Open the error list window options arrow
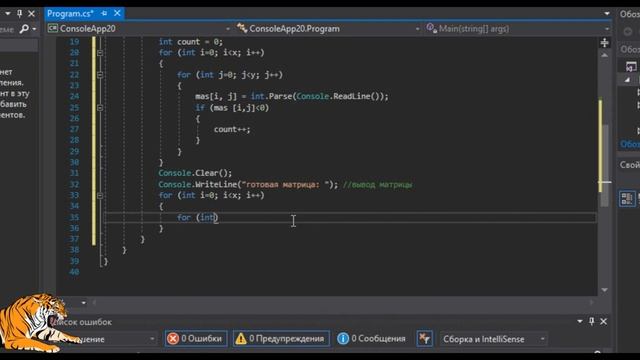 [x=580, y=322]
